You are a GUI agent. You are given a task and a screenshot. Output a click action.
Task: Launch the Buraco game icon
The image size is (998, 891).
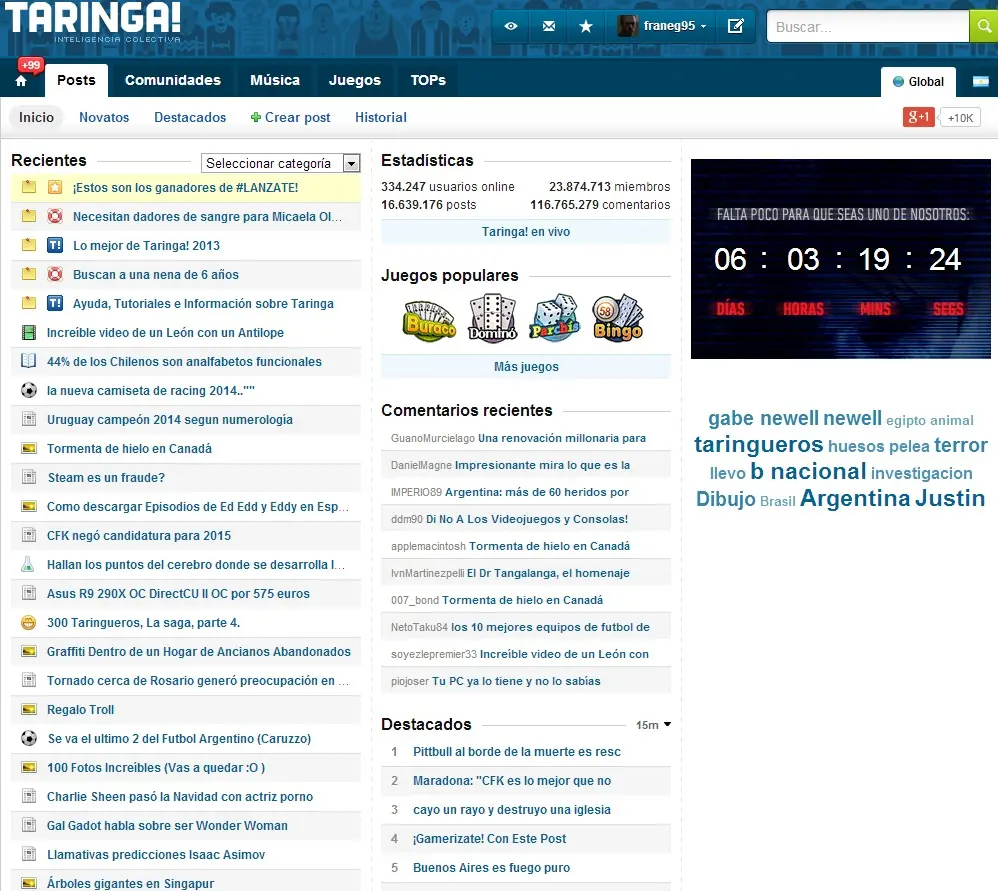tap(430, 319)
